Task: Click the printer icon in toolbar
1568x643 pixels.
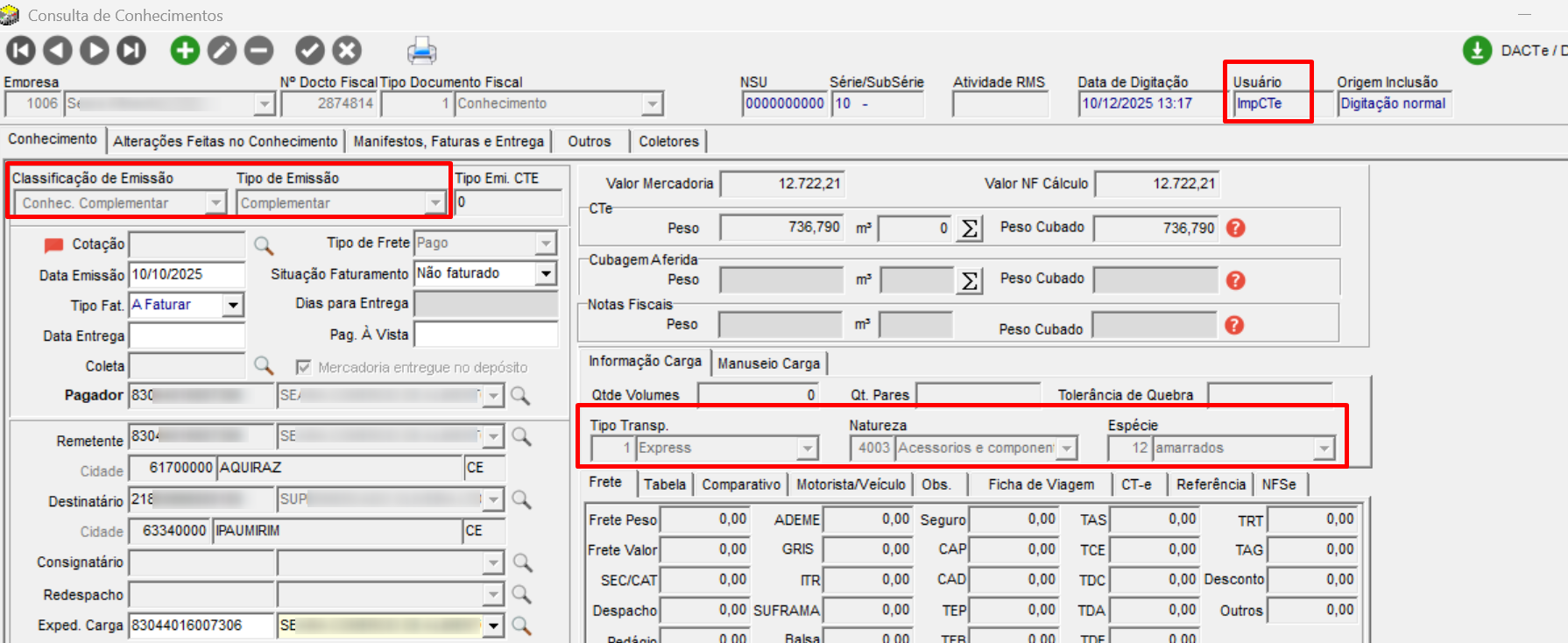Action: pyautogui.click(x=421, y=51)
